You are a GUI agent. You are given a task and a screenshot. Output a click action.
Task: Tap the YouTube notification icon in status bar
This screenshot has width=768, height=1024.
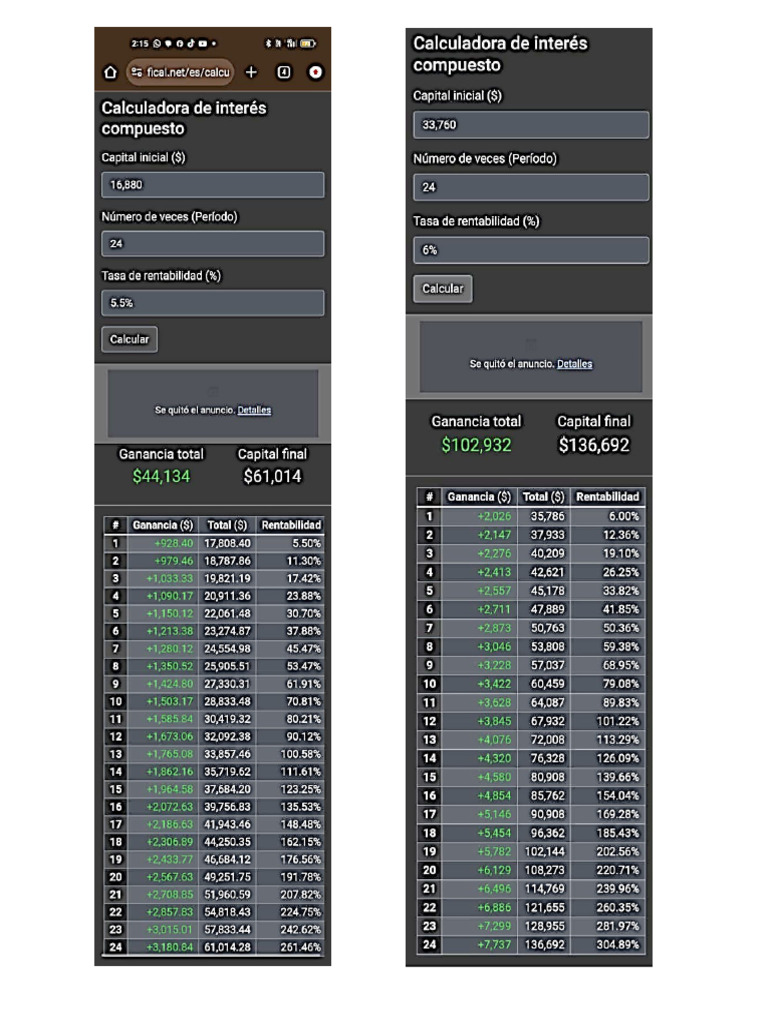click(203, 44)
